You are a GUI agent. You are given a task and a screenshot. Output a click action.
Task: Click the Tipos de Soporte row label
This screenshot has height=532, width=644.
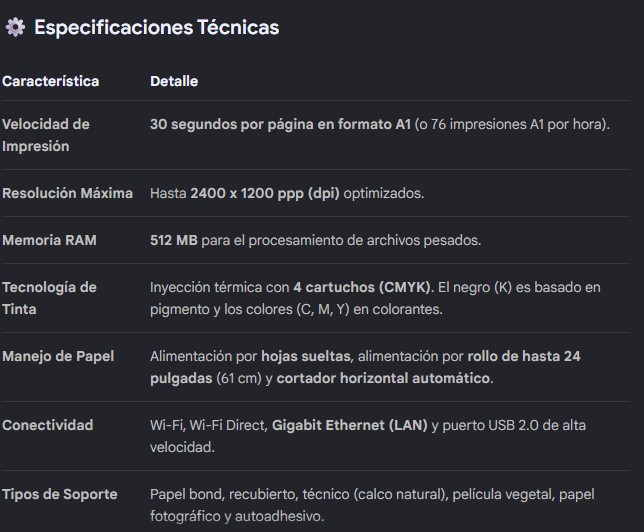(x=60, y=494)
